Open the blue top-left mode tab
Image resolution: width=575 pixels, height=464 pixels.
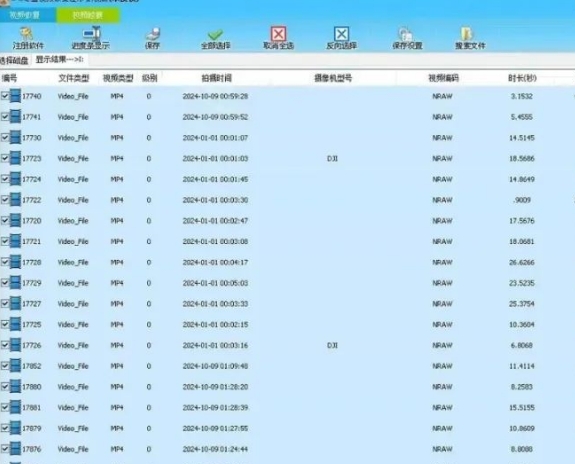click(25, 15)
